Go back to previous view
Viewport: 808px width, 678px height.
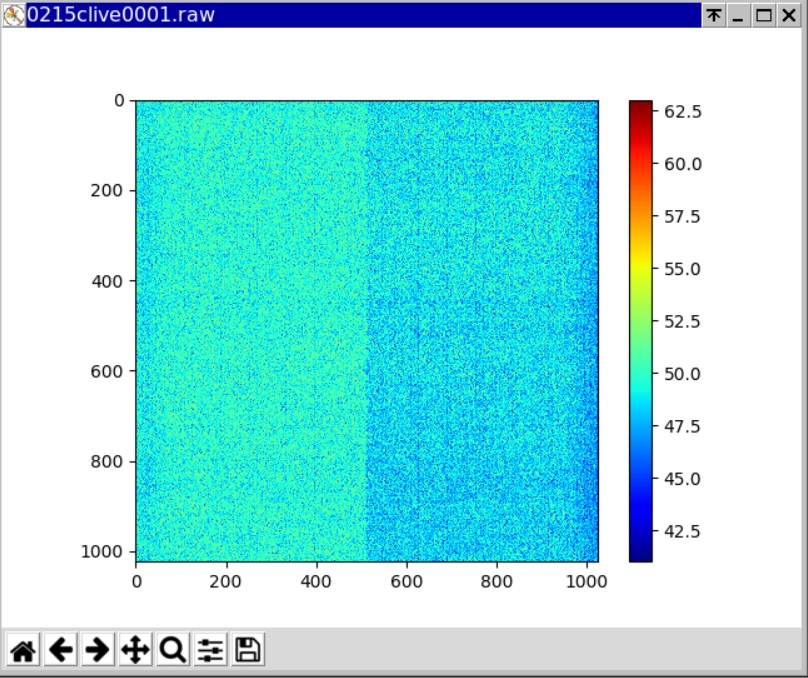pos(61,650)
